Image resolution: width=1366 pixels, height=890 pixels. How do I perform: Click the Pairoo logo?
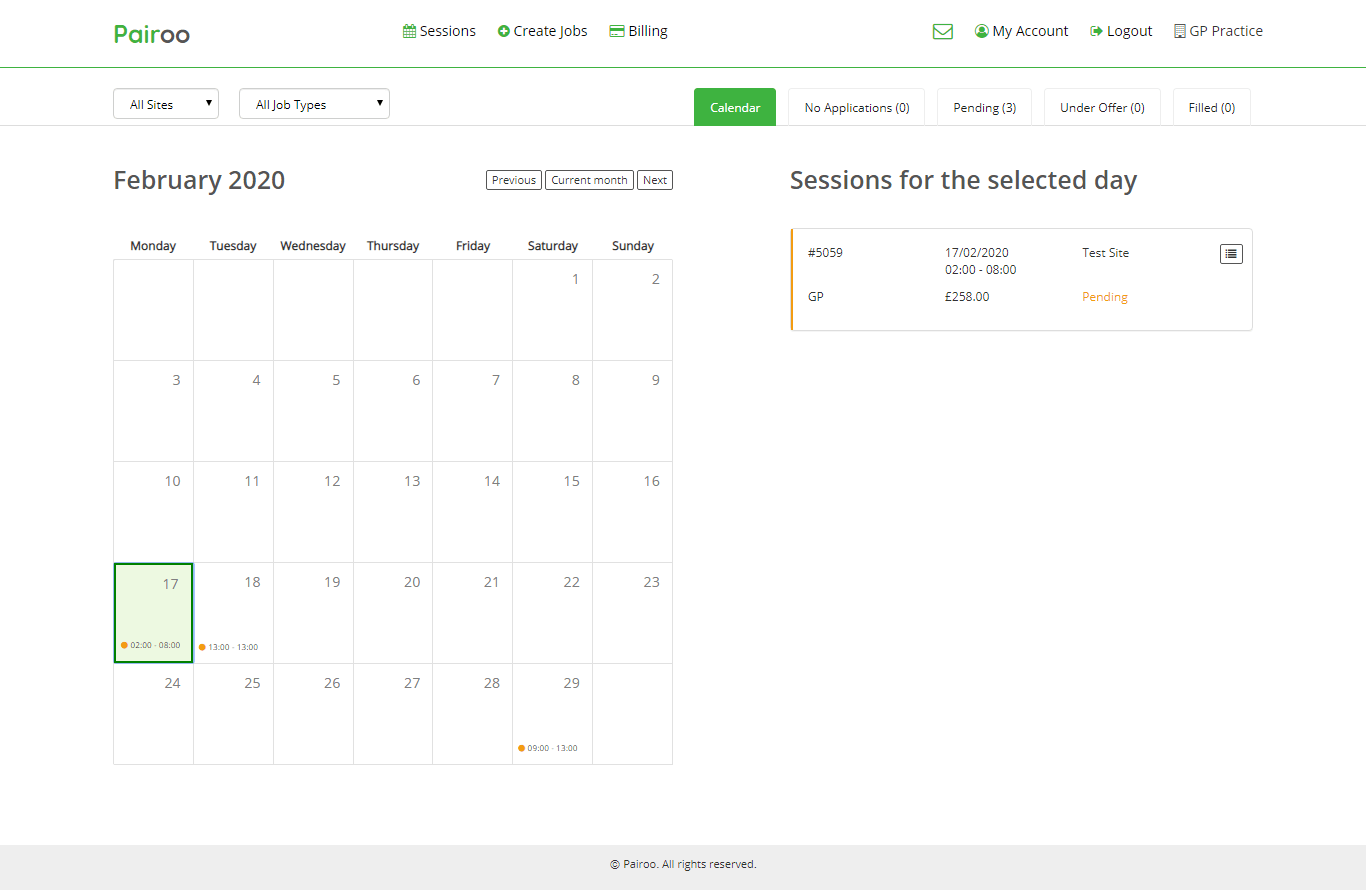(152, 34)
